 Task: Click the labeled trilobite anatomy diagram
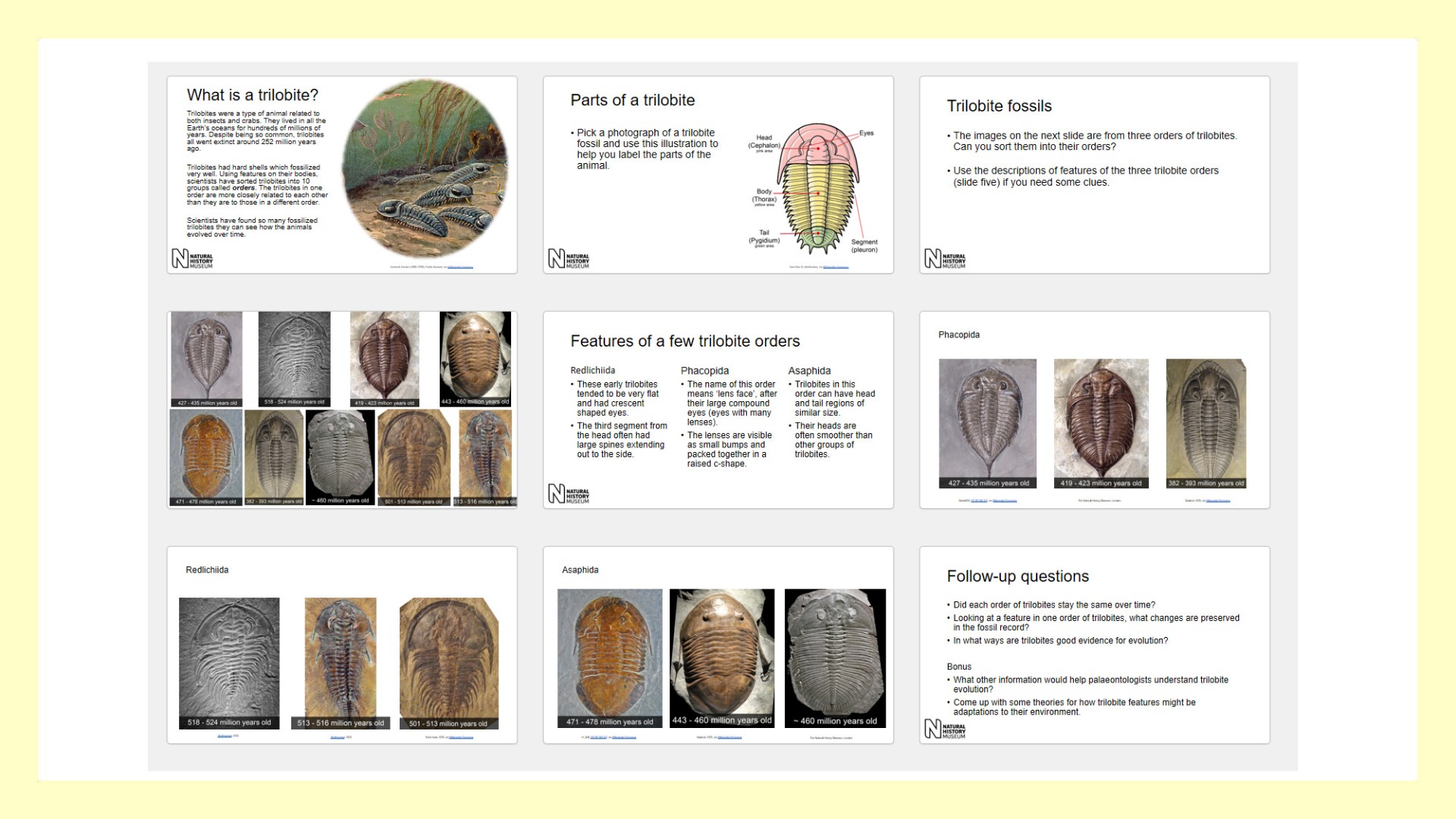[x=817, y=190]
